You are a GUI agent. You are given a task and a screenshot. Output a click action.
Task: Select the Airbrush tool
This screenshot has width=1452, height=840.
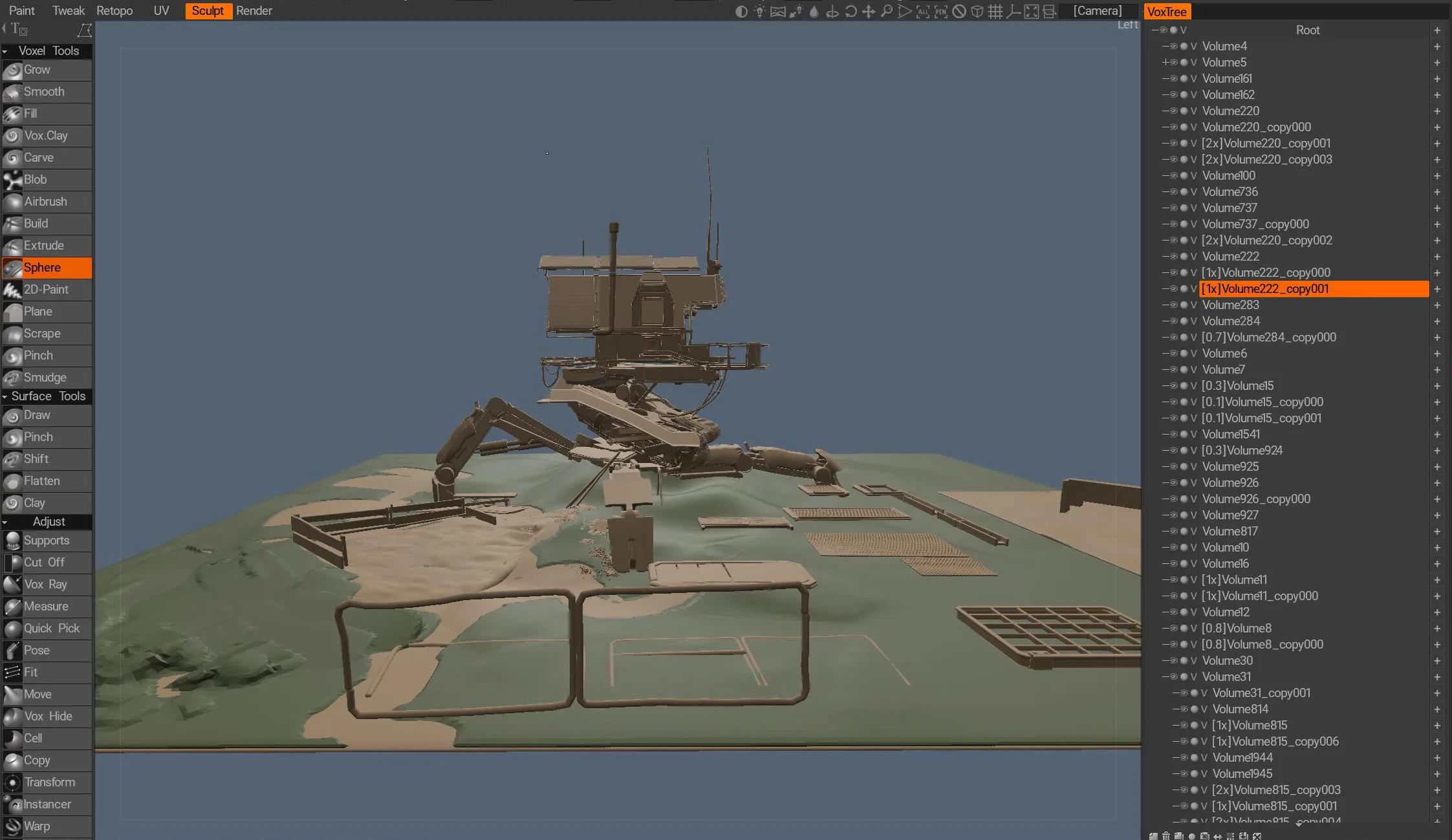[47, 202]
